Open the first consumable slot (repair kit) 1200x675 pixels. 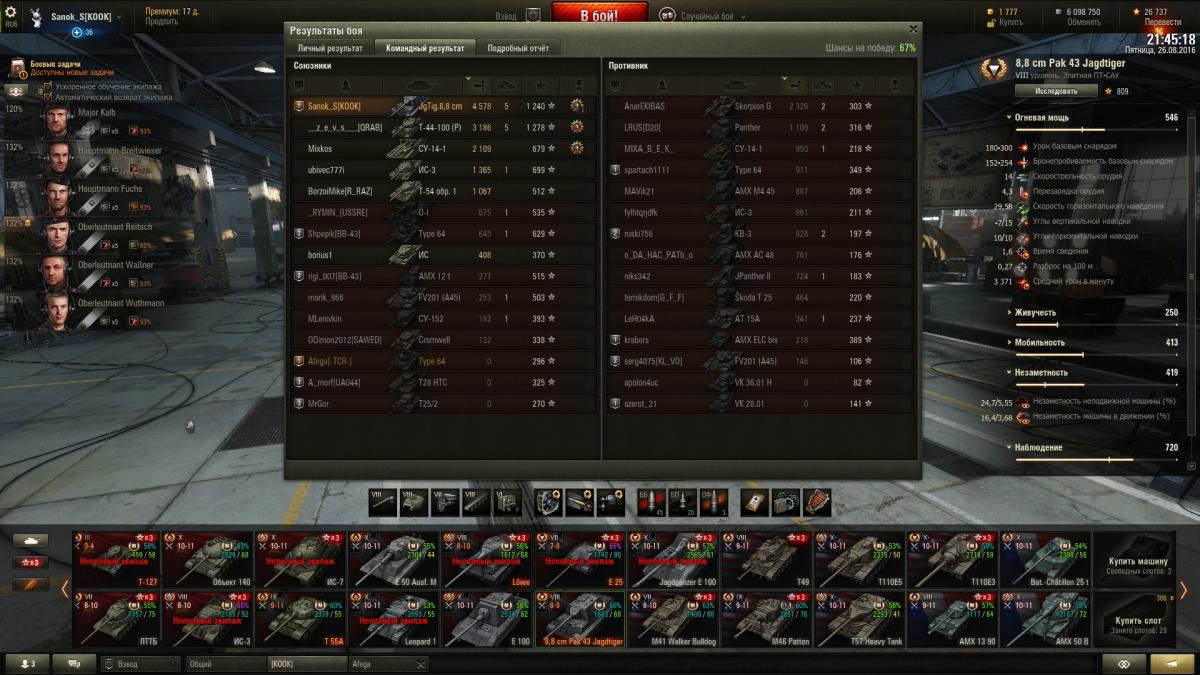point(755,502)
